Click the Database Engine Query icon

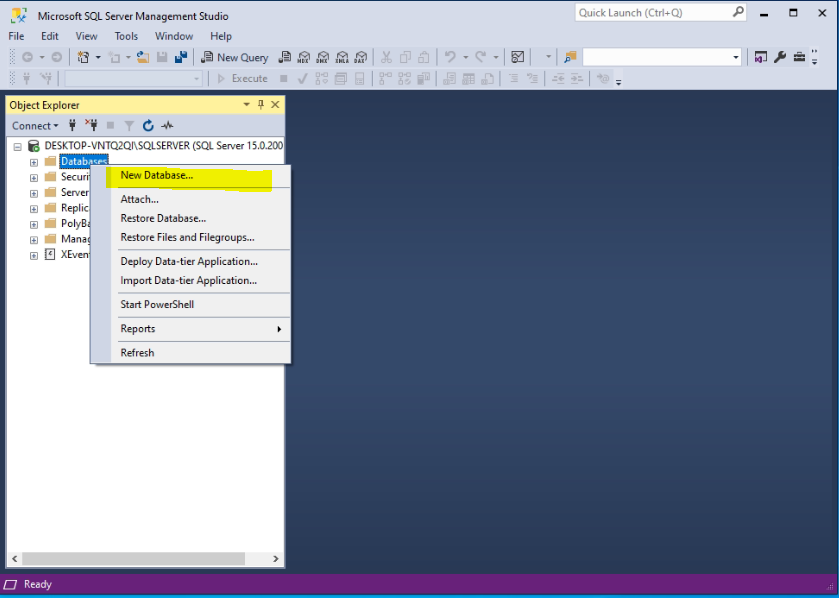[285, 57]
